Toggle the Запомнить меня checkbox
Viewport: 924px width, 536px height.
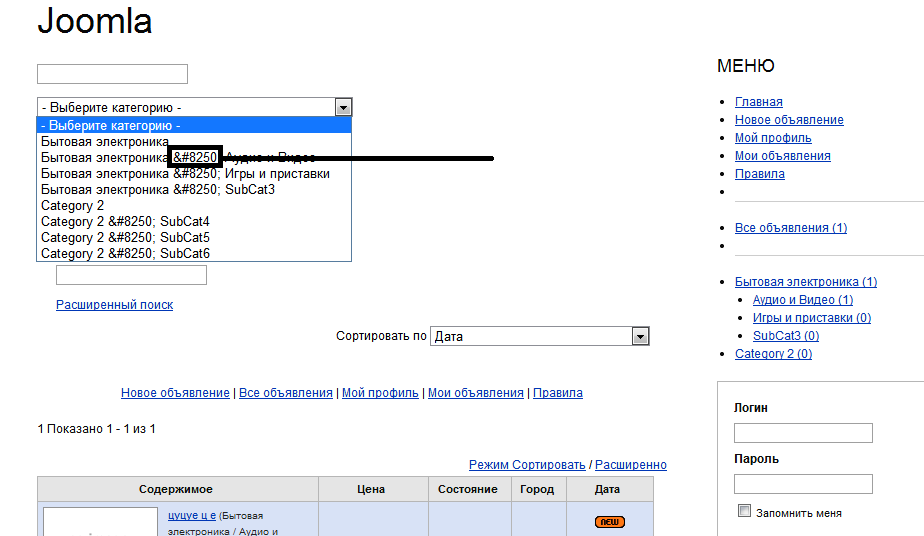[744, 511]
